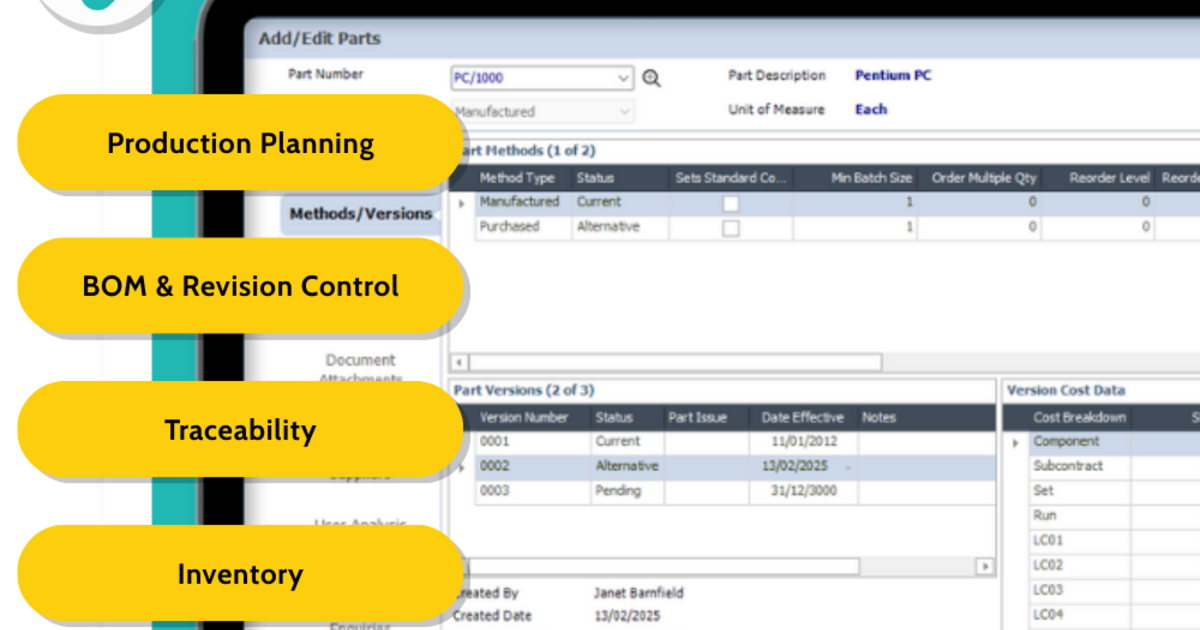The width and height of the screenshot is (1200, 630).
Task: Click the Janet Barnfield created-by value
Action: (x=638, y=593)
